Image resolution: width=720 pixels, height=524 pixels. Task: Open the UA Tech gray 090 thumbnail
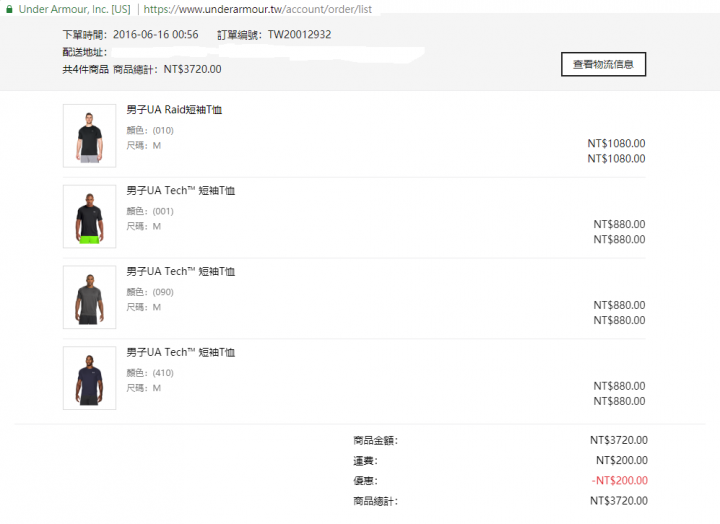click(90, 298)
